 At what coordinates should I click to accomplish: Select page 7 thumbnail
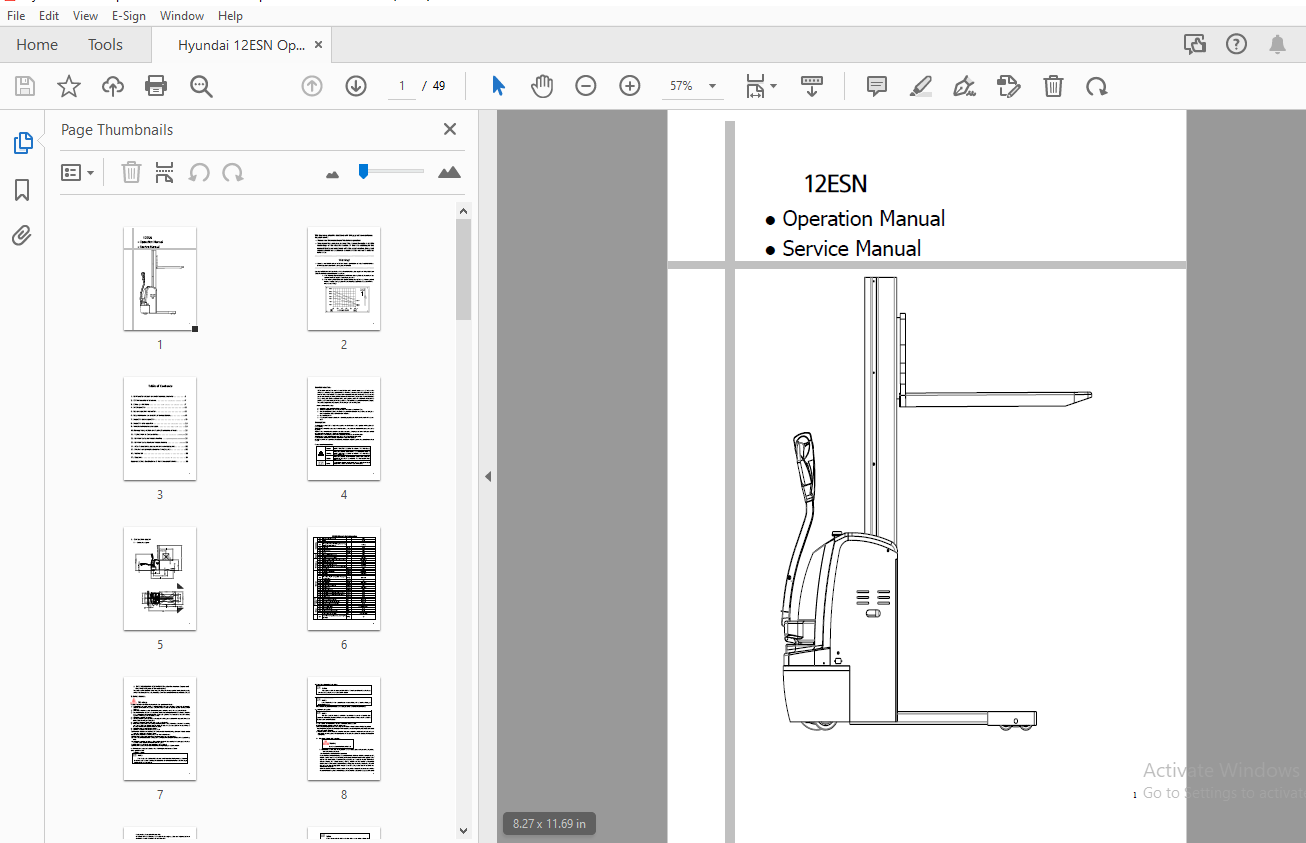tap(160, 728)
